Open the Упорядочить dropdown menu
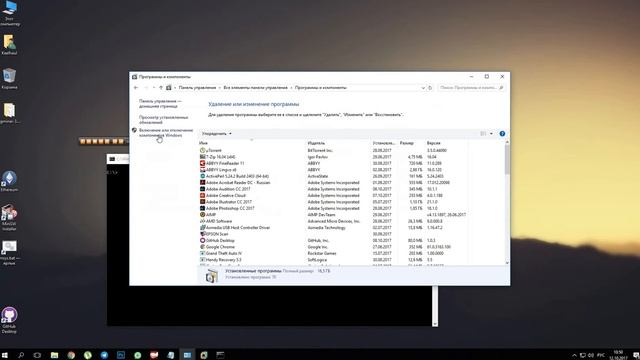This screenshot has height=360, width=640. click(x=217, y=133)
